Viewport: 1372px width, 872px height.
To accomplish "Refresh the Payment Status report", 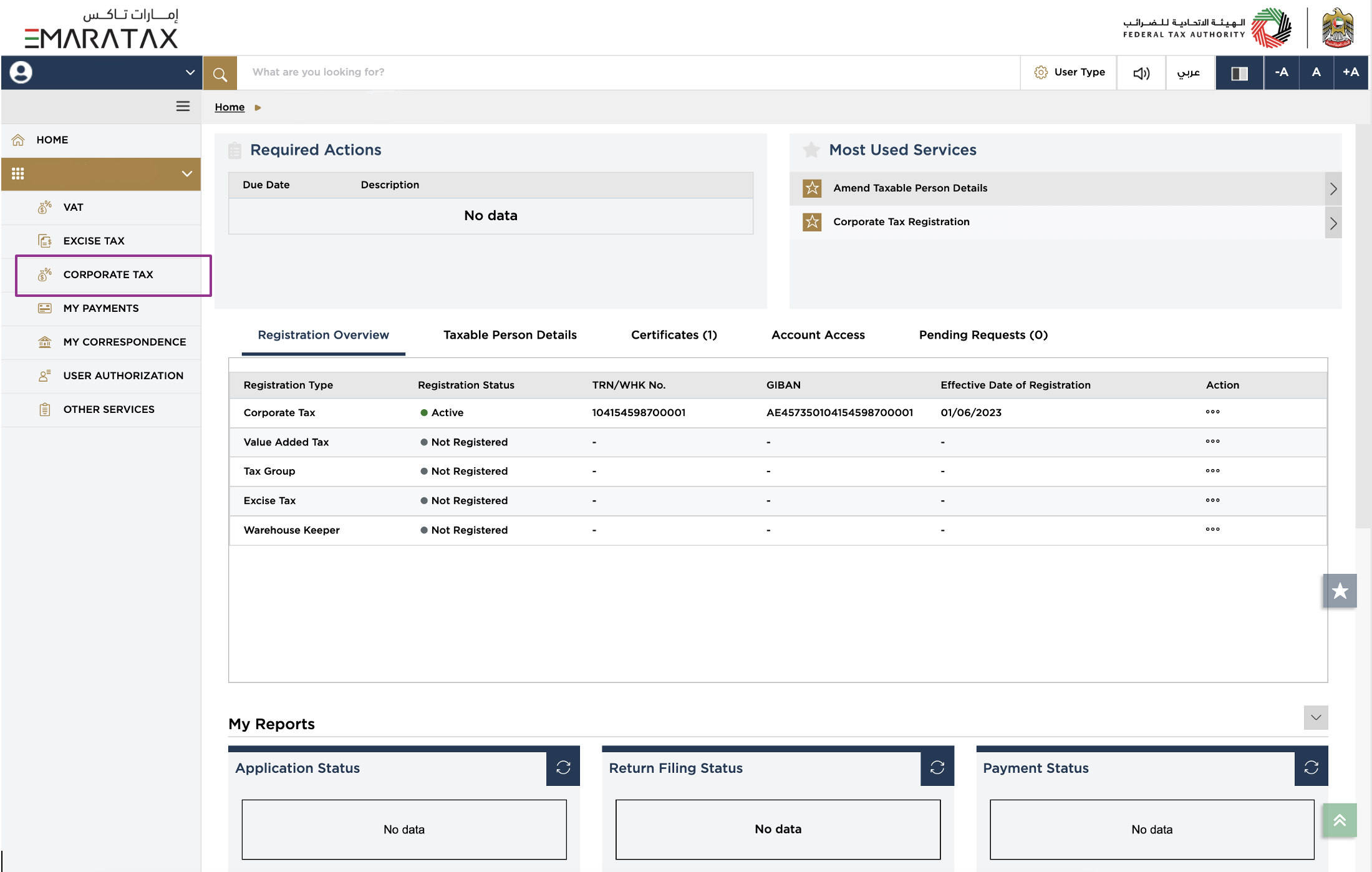I will 1311,767.
